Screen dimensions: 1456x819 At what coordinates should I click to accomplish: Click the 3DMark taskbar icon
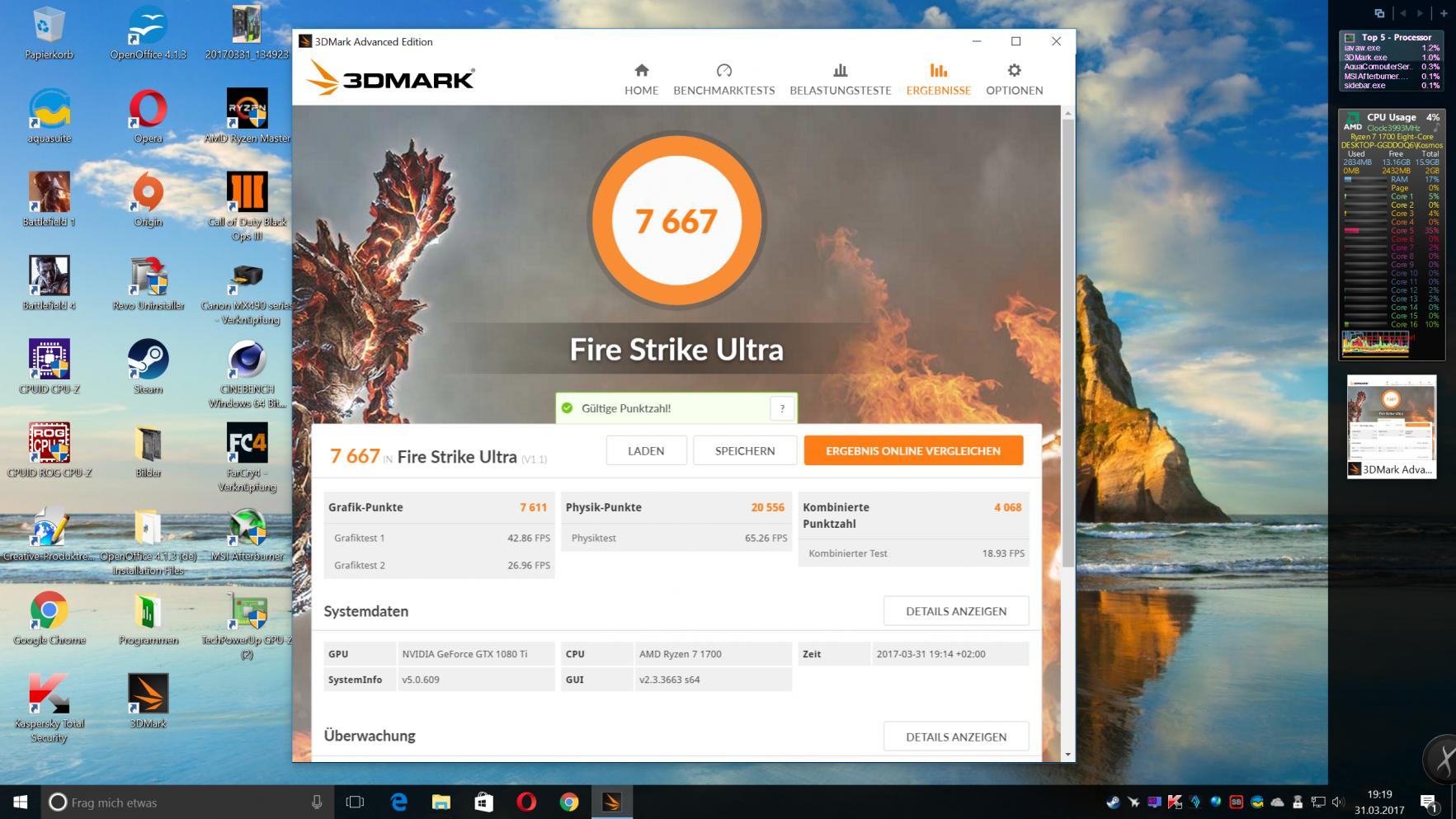611,802
